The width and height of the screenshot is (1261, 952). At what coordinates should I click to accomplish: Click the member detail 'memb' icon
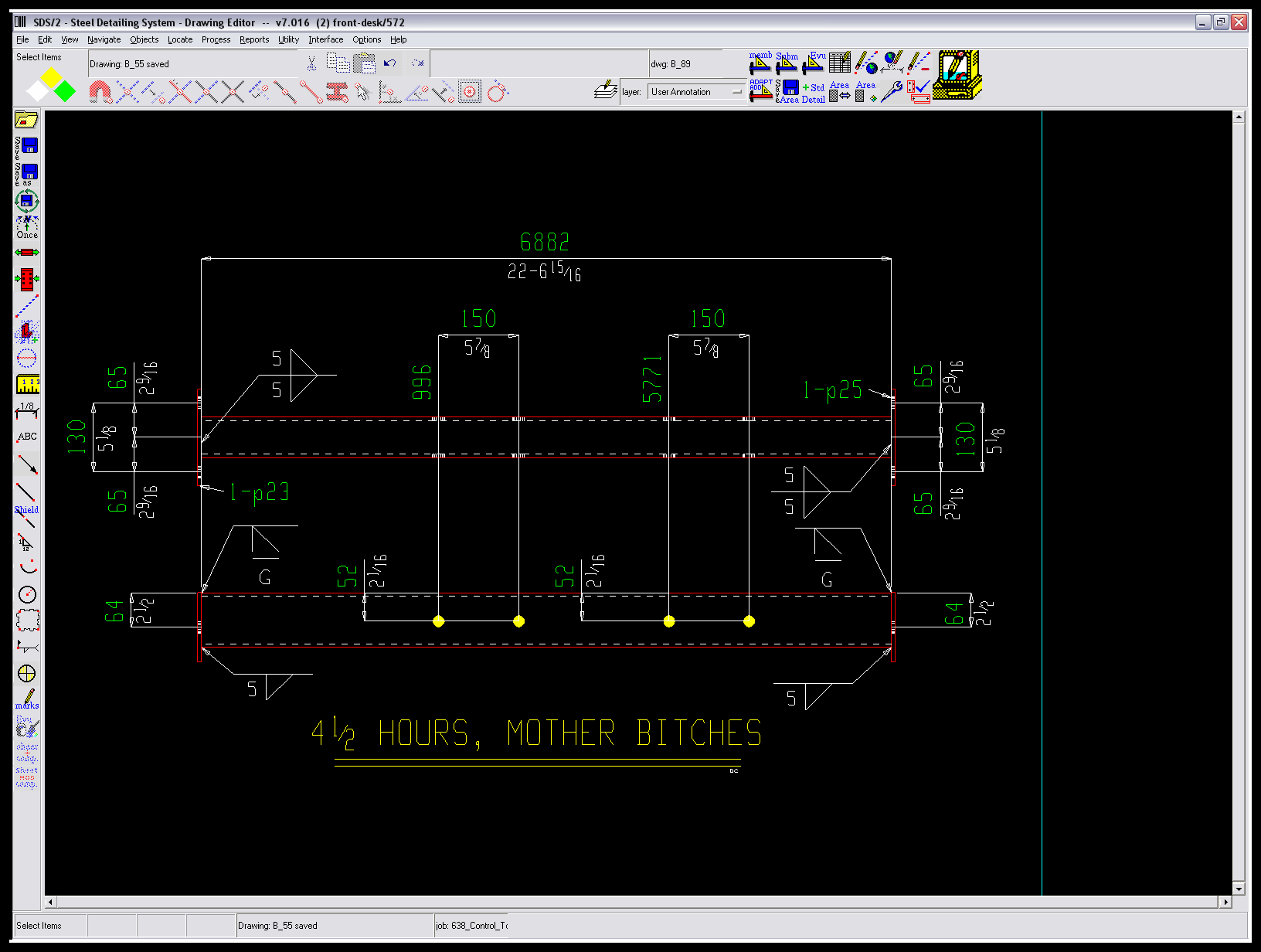coord(760,63)
